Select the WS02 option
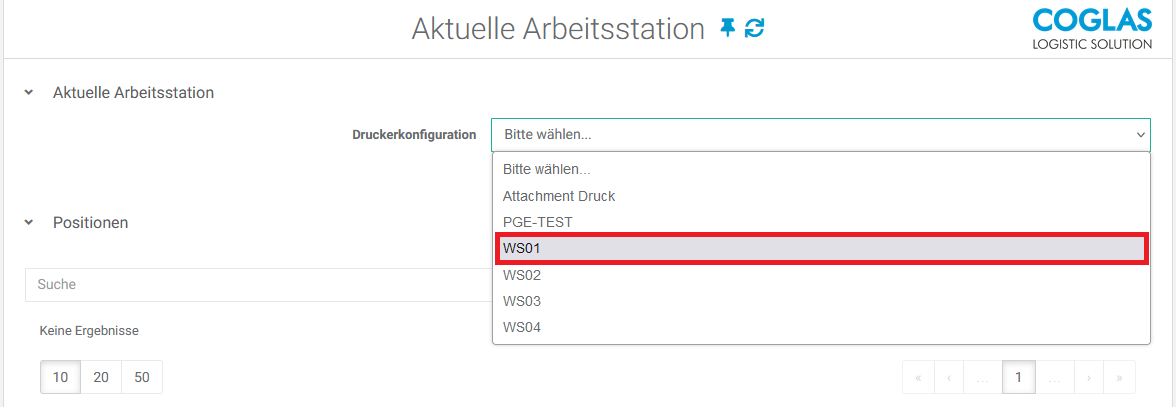The width and height of the screenshot is (1176, 407). tap(522, 275)
